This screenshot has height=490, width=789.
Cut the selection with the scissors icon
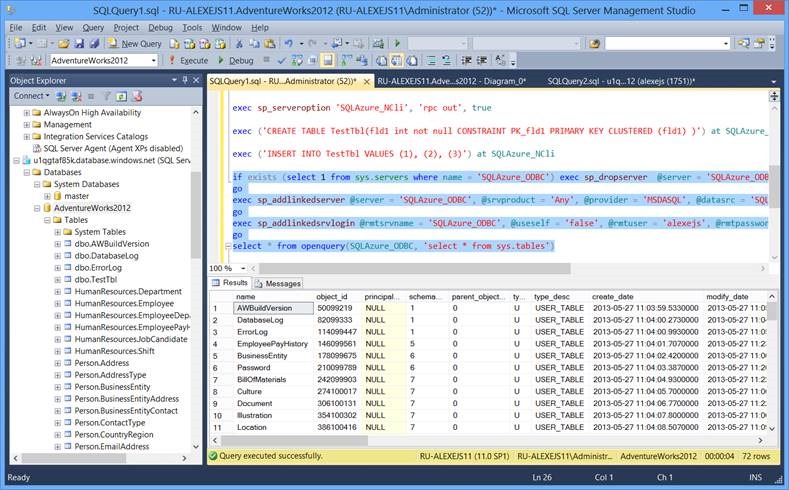[239, 44]
